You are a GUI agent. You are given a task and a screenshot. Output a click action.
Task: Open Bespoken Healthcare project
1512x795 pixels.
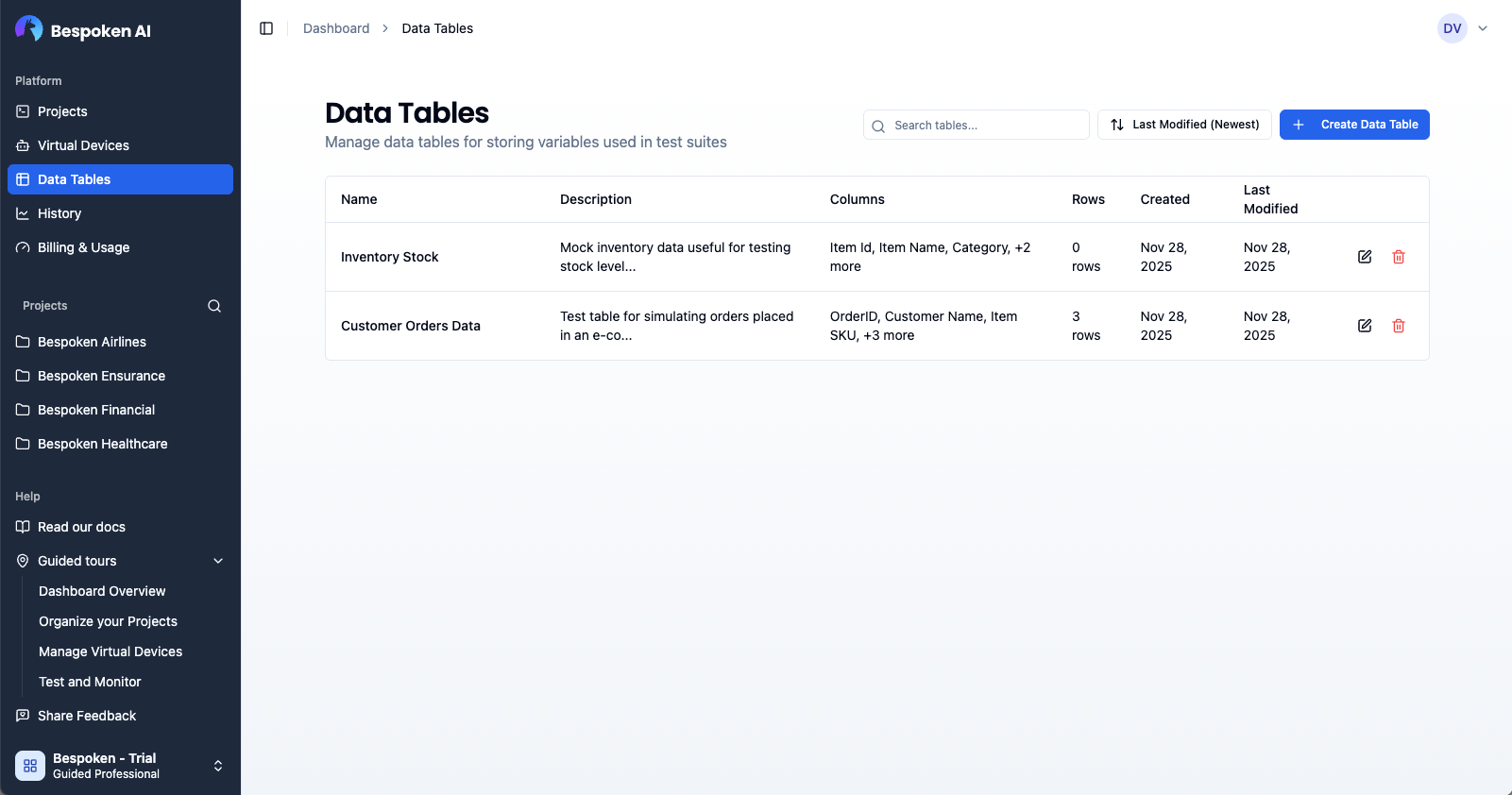coord(120,444)
